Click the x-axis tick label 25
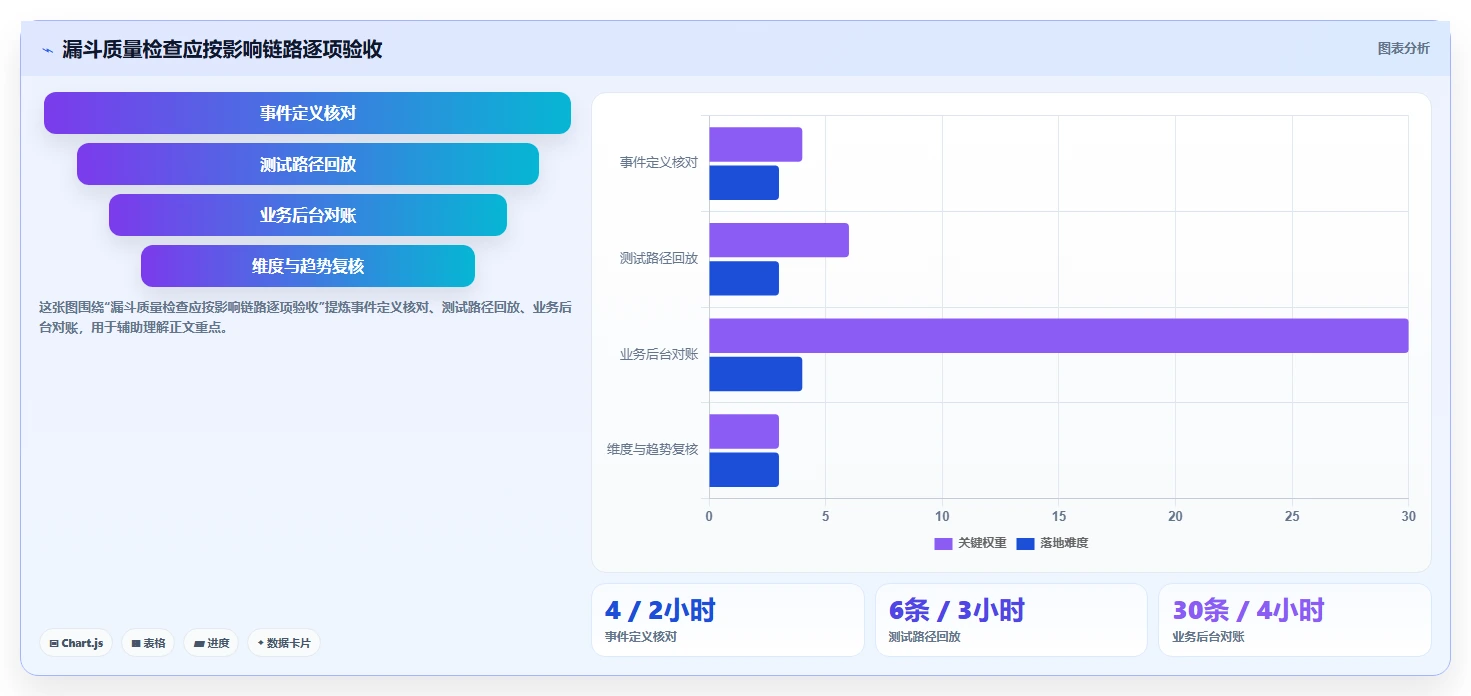 click(1292, 516)
